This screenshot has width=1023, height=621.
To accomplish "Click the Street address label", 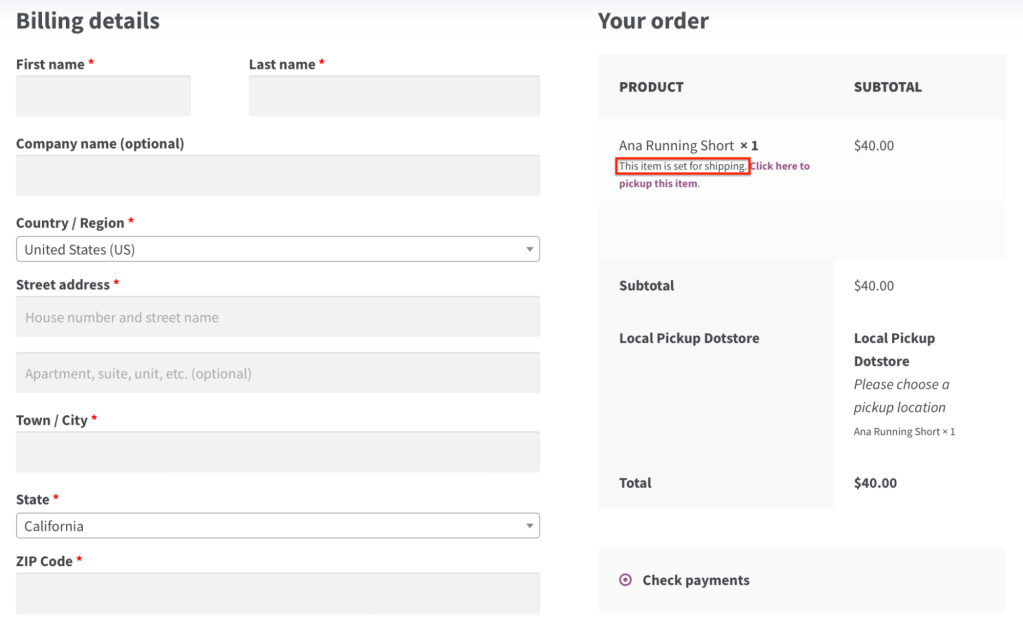I will click(62, 285).
